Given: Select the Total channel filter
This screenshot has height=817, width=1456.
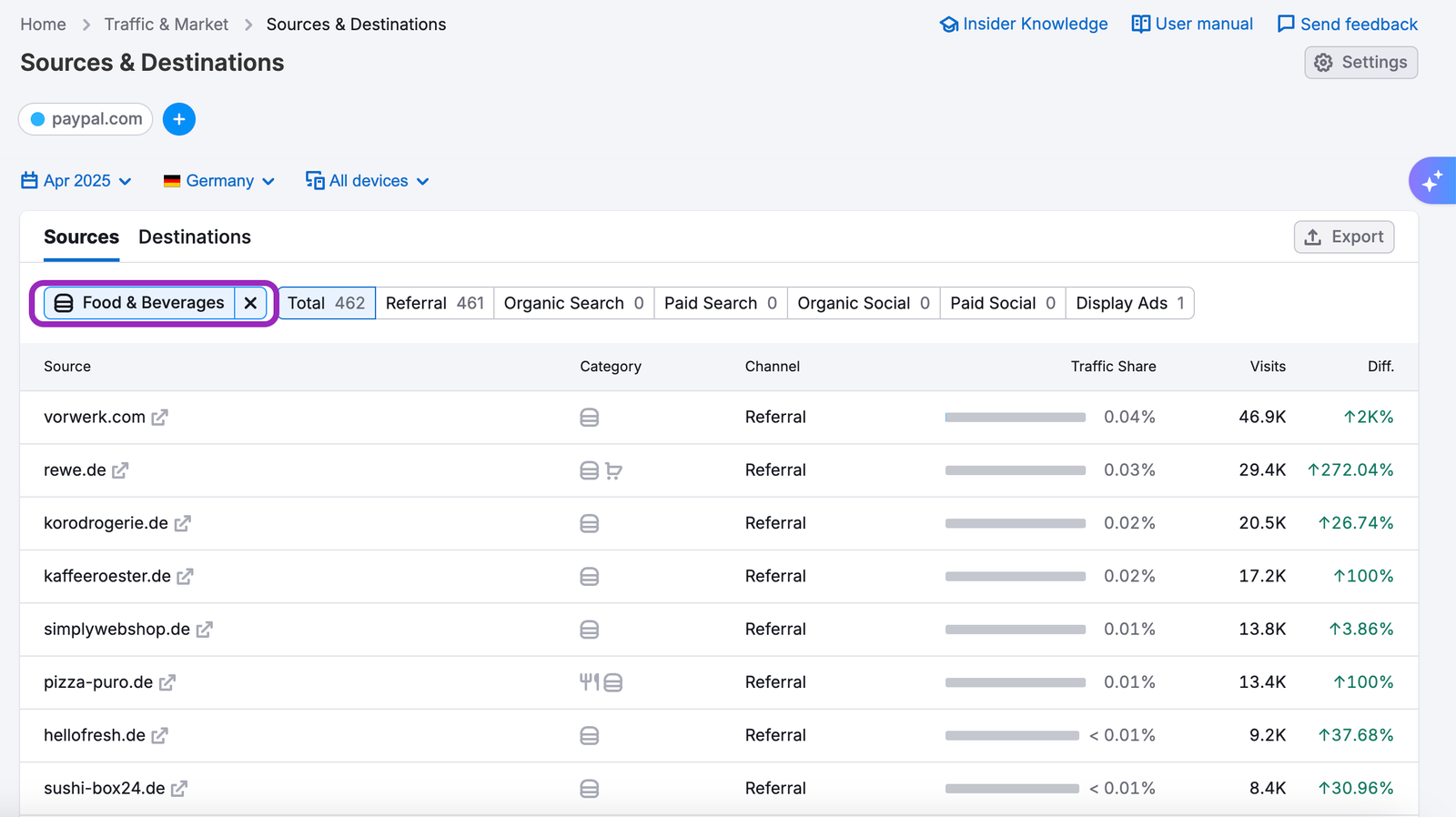Looking at the screenshot, I should [x=326, y=303].
